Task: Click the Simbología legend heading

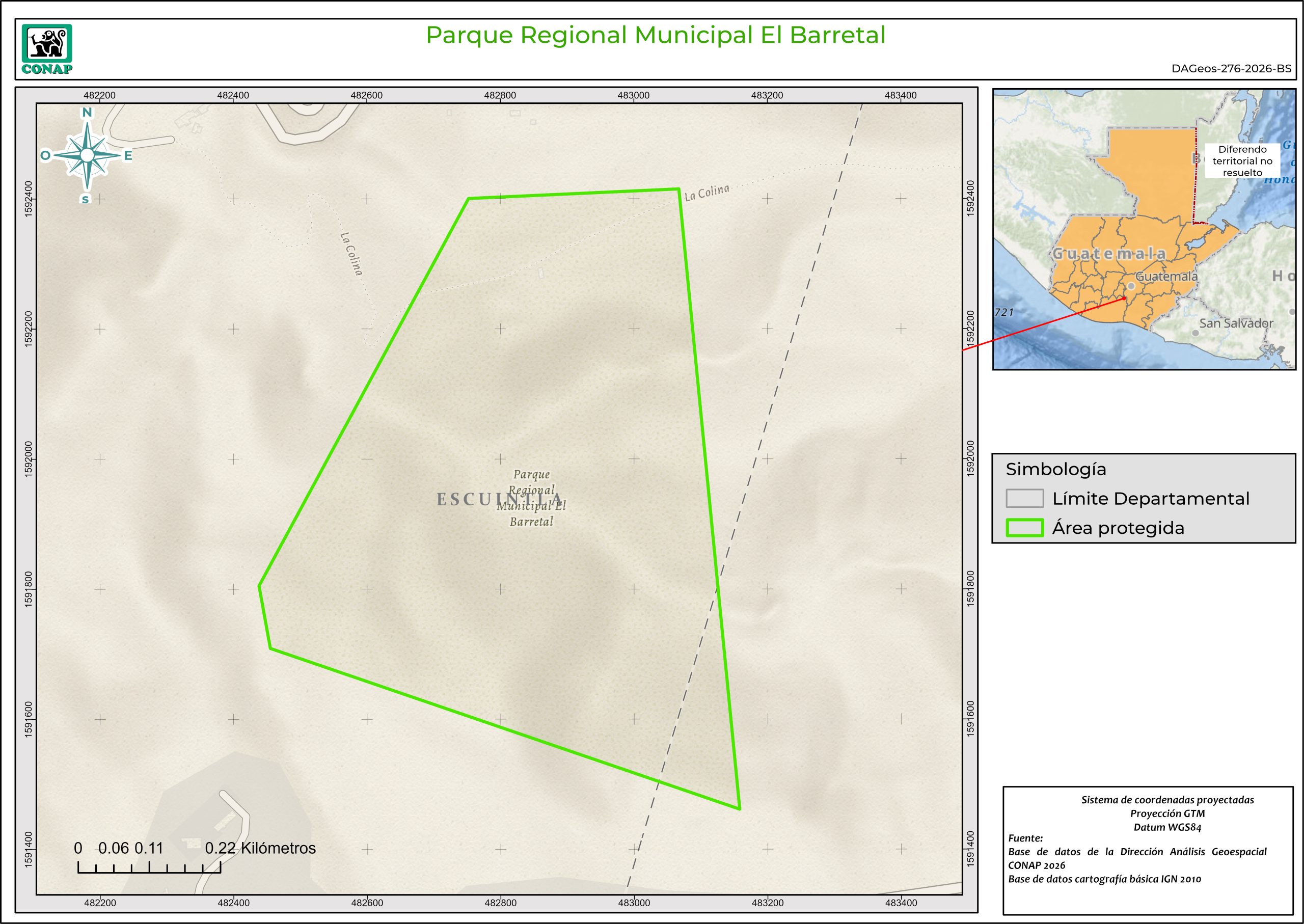Action: tap(1055, 470)
